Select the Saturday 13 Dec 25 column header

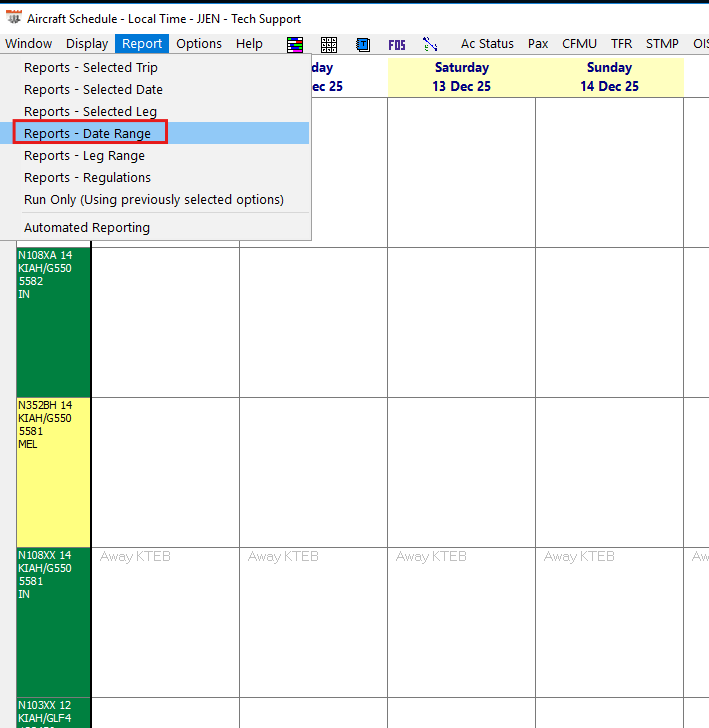(461, 77)
